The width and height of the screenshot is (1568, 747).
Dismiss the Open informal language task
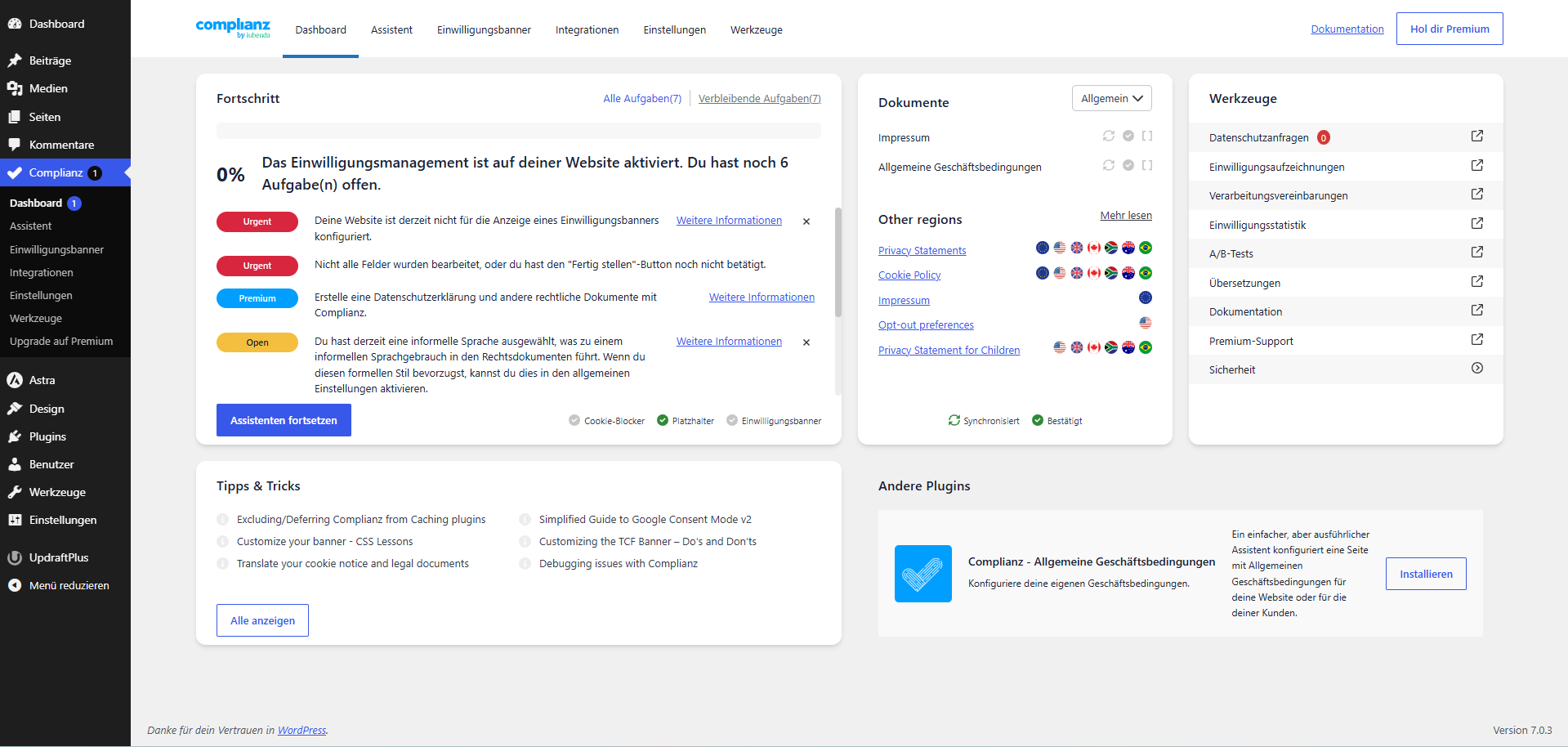tap(806, 342)
